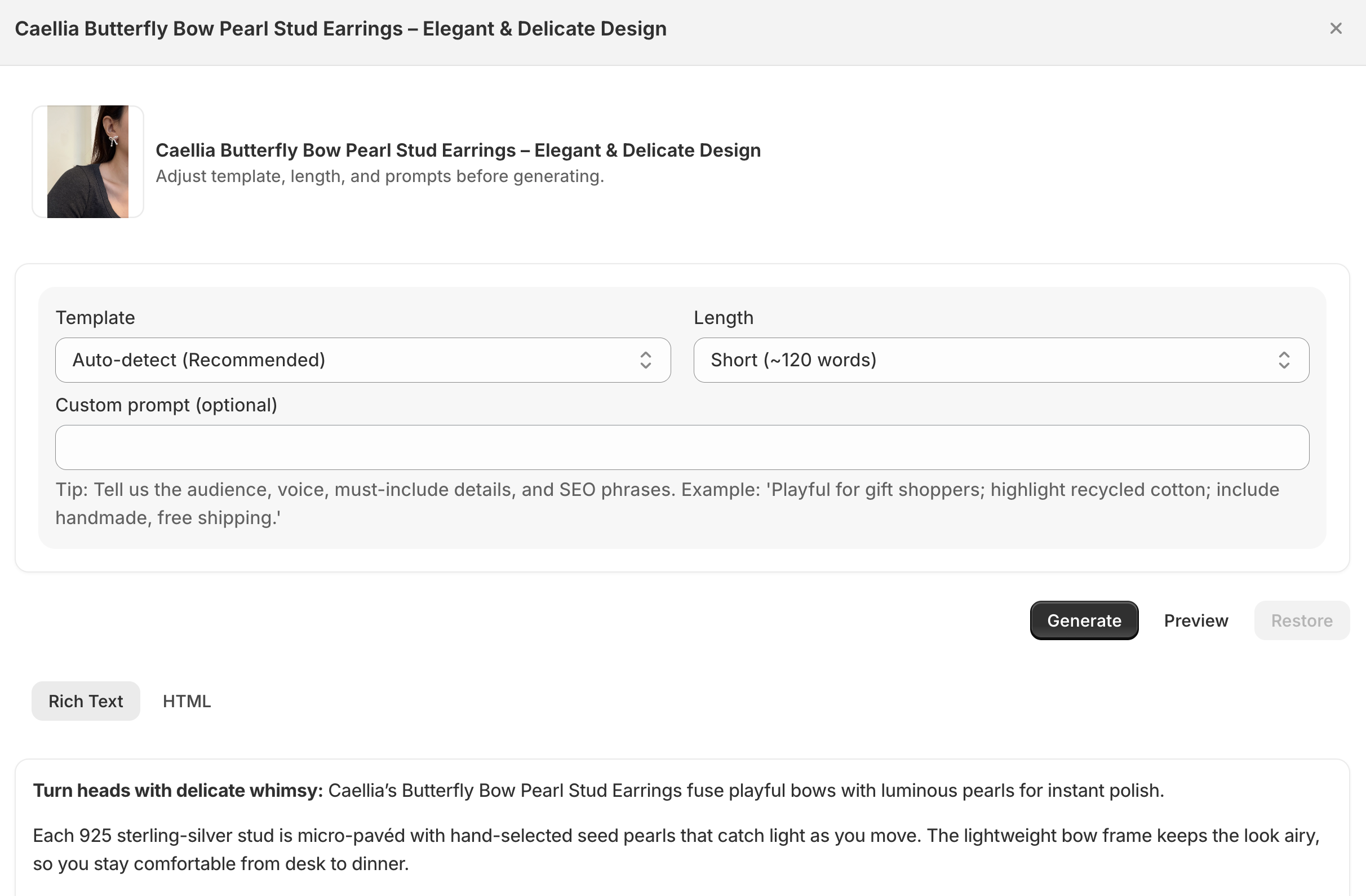1366x896 pixels.
Task: Switch to the Rich Text tab
Action: (86, 701)
